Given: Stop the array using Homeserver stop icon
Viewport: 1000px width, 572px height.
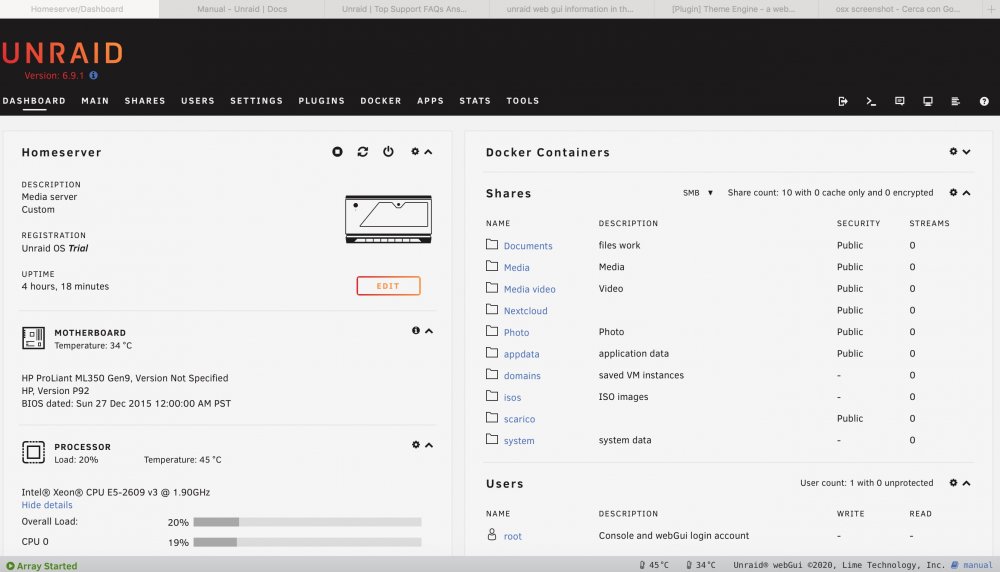Looking at the screenshot, I should point(337,152).
